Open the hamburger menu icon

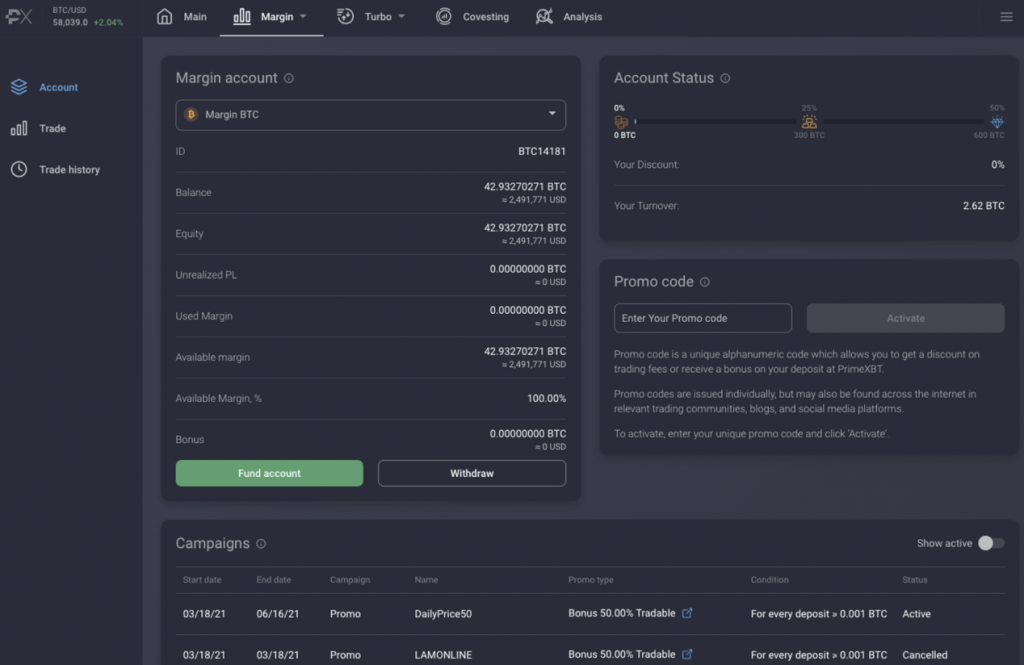pyautogui.click(x=1006, y=17)
